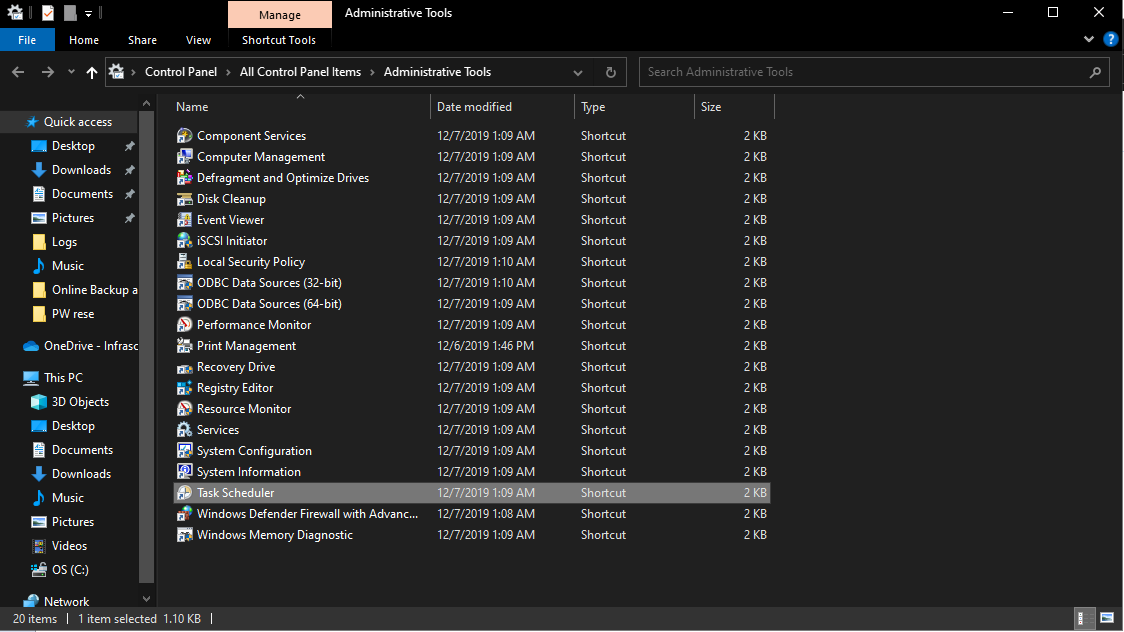Select the Performance Monitor icon
Image resolution: width=1124 pixels, height=632 pixels.
click(x=184, y=325)
